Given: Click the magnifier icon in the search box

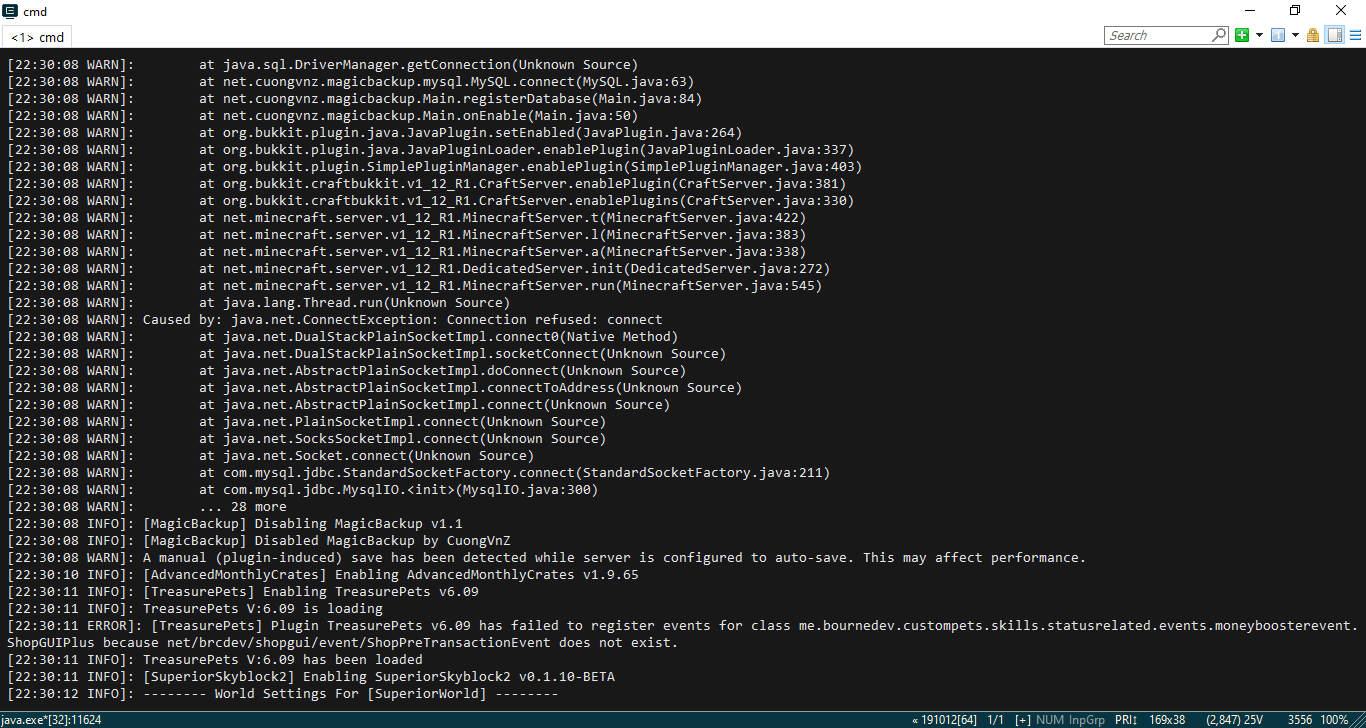Looking at the screenshot, I should point(1219,35).
